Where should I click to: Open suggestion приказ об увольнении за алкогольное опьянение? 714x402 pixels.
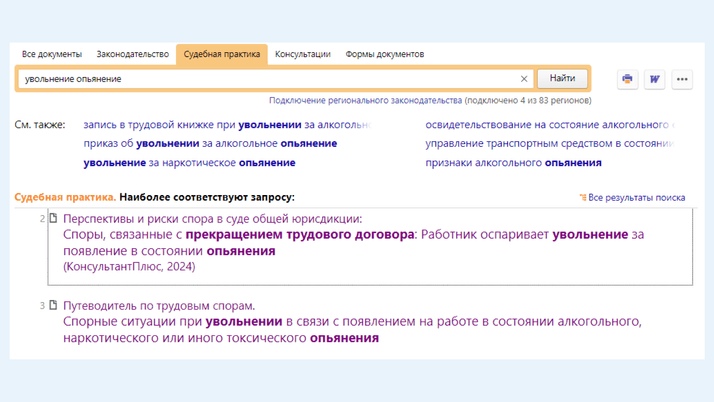(210, 143)
